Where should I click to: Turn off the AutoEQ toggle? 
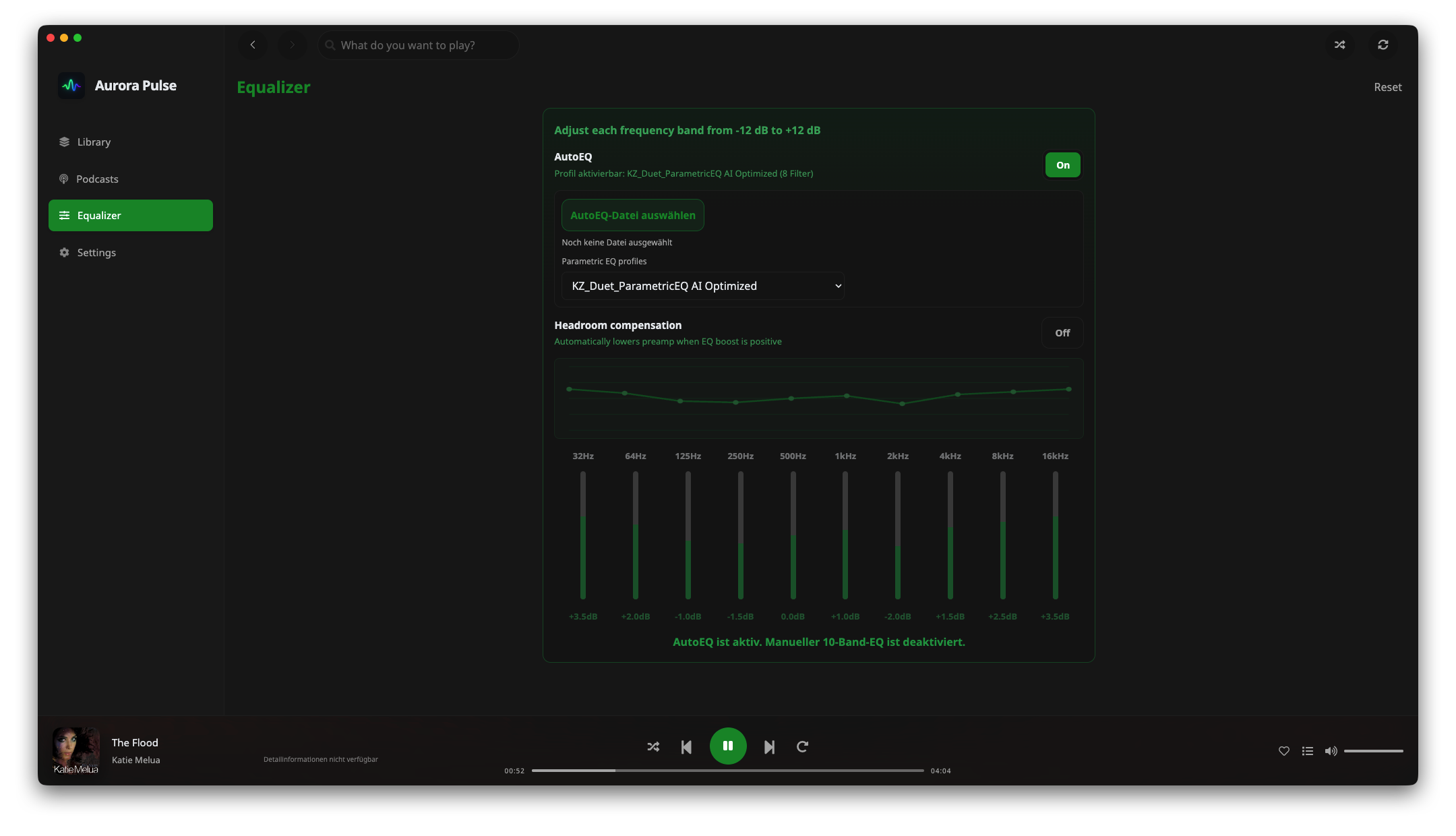[1063, 165]
